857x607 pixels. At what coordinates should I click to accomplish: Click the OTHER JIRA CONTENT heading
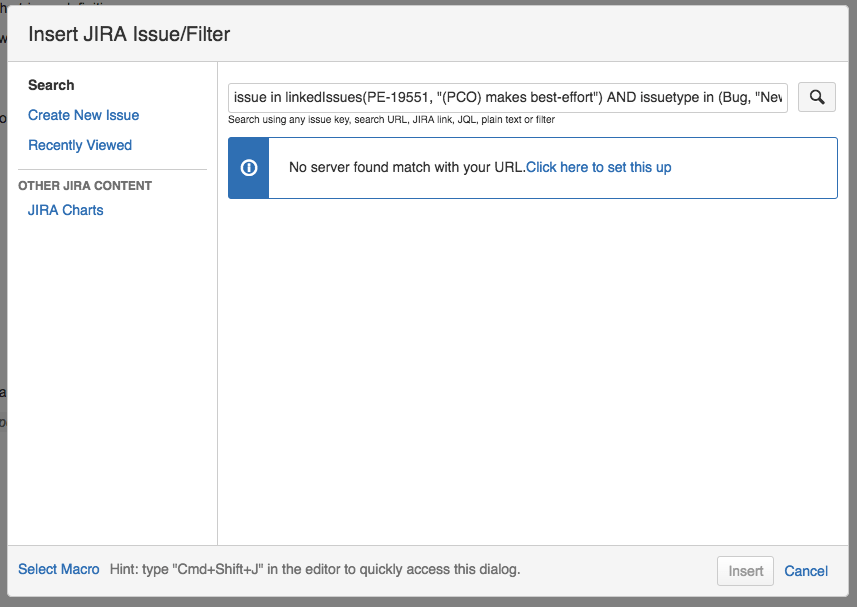(x=85, y=186)
